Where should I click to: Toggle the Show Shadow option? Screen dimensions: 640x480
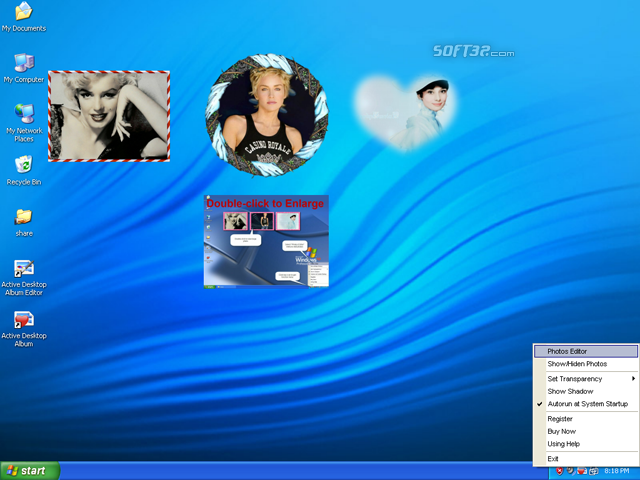tap(586, 391)
